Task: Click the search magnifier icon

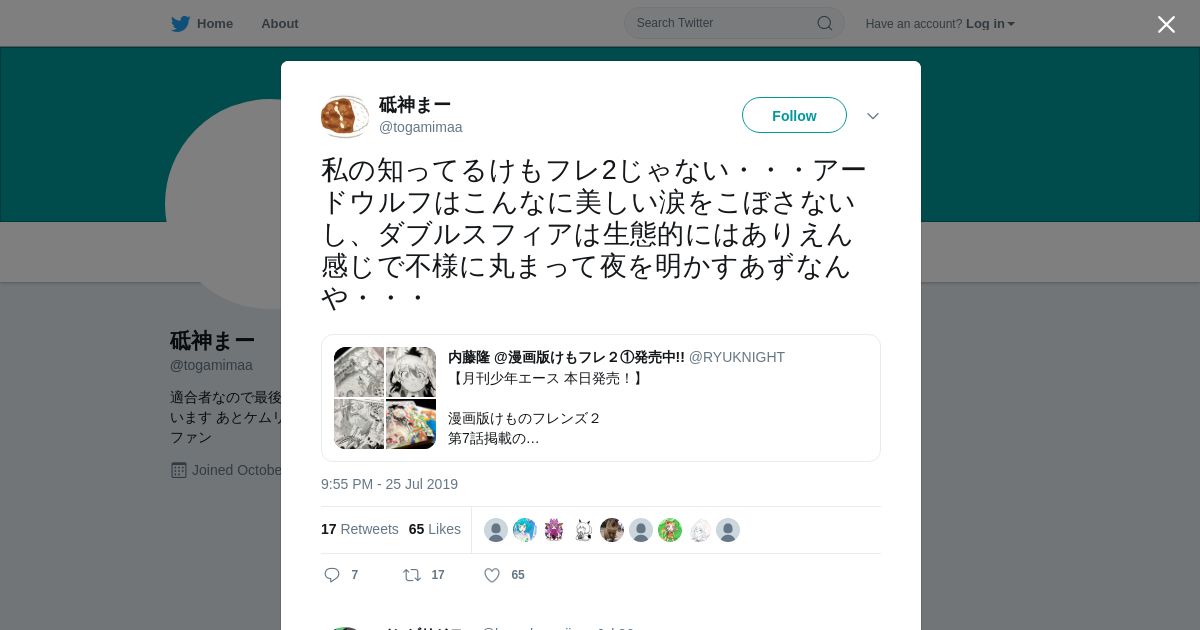Action: click(x=825, y=23)
